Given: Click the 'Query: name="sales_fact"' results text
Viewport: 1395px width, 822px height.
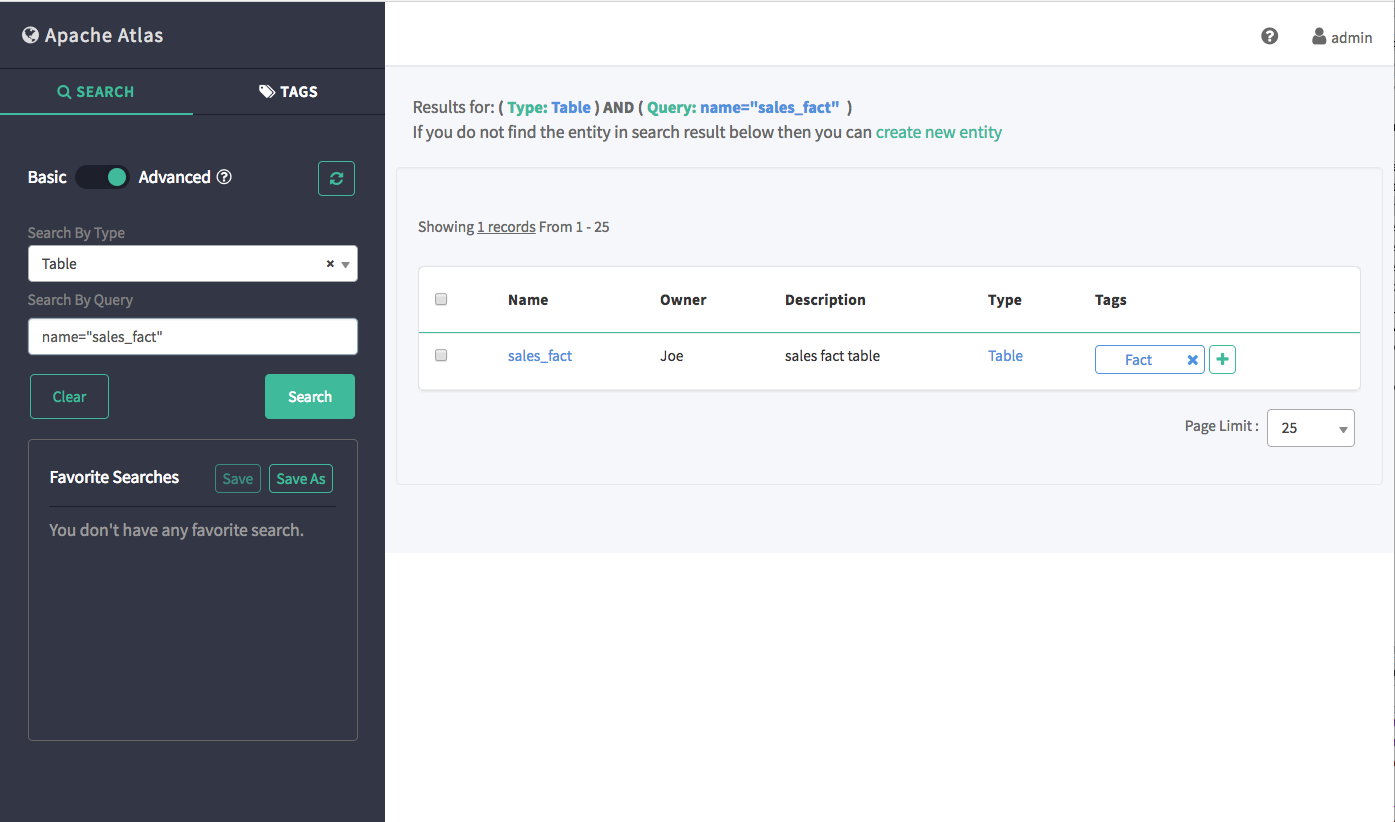Looking at the screenshot, I should coord(743,107).
